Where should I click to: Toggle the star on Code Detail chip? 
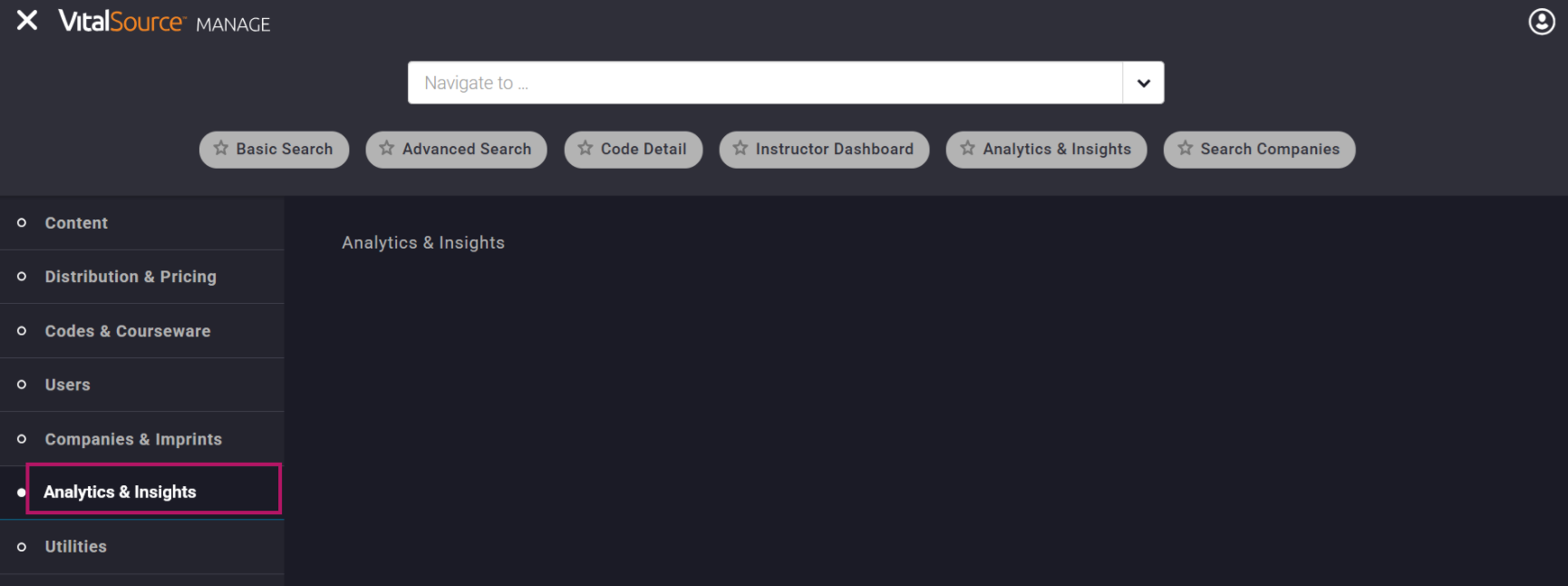(586, 149)
